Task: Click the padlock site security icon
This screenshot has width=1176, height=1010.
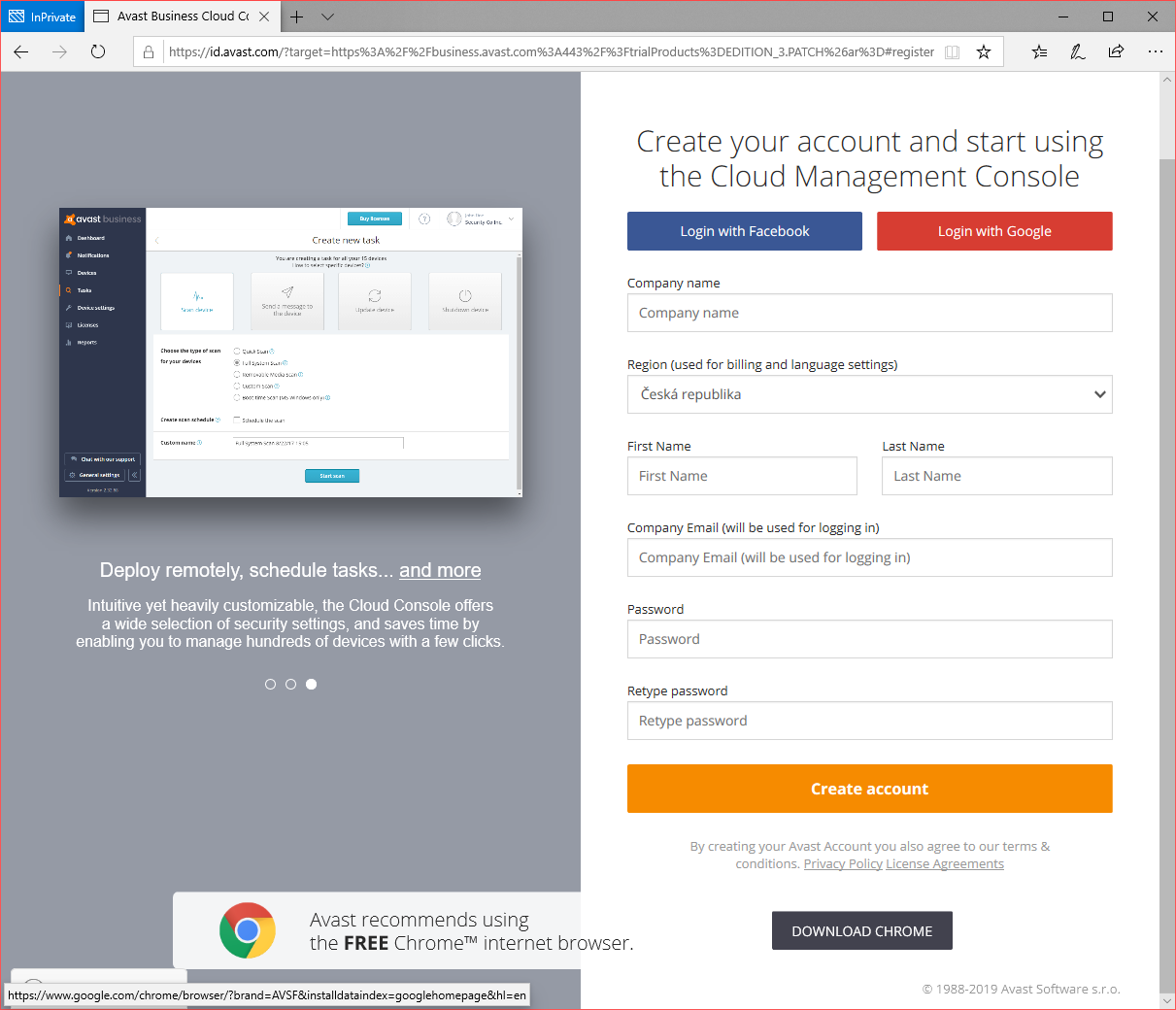Action: 149,52
